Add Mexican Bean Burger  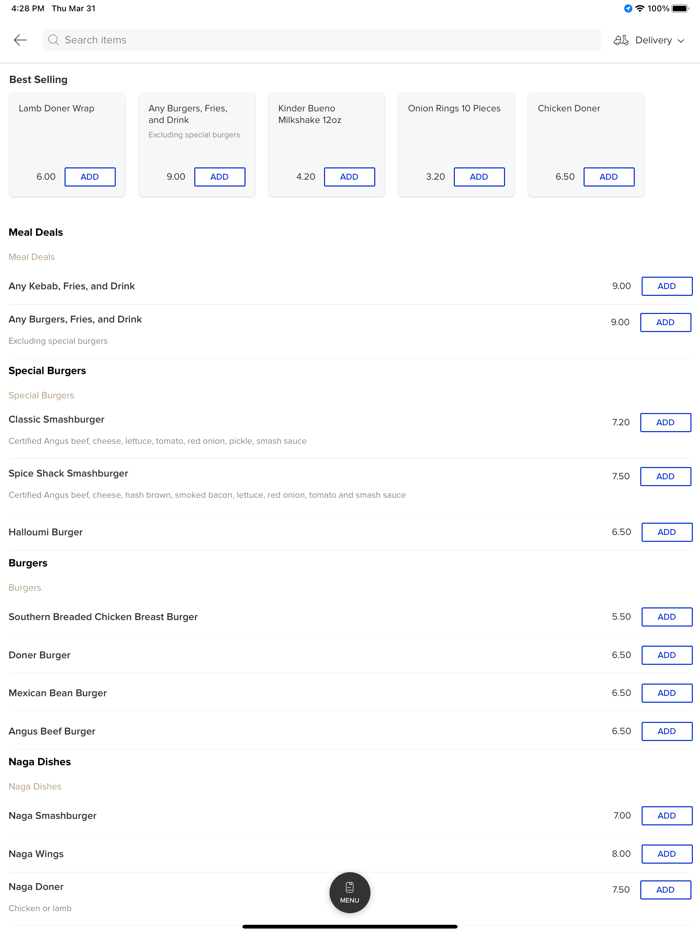click(666, 693)
